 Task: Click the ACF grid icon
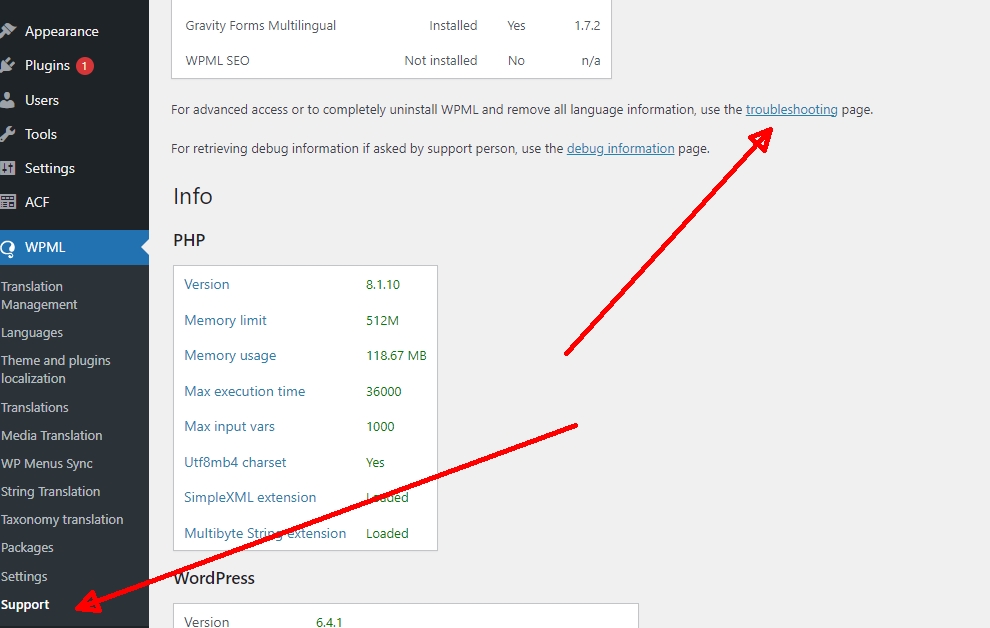click(8, 202)
